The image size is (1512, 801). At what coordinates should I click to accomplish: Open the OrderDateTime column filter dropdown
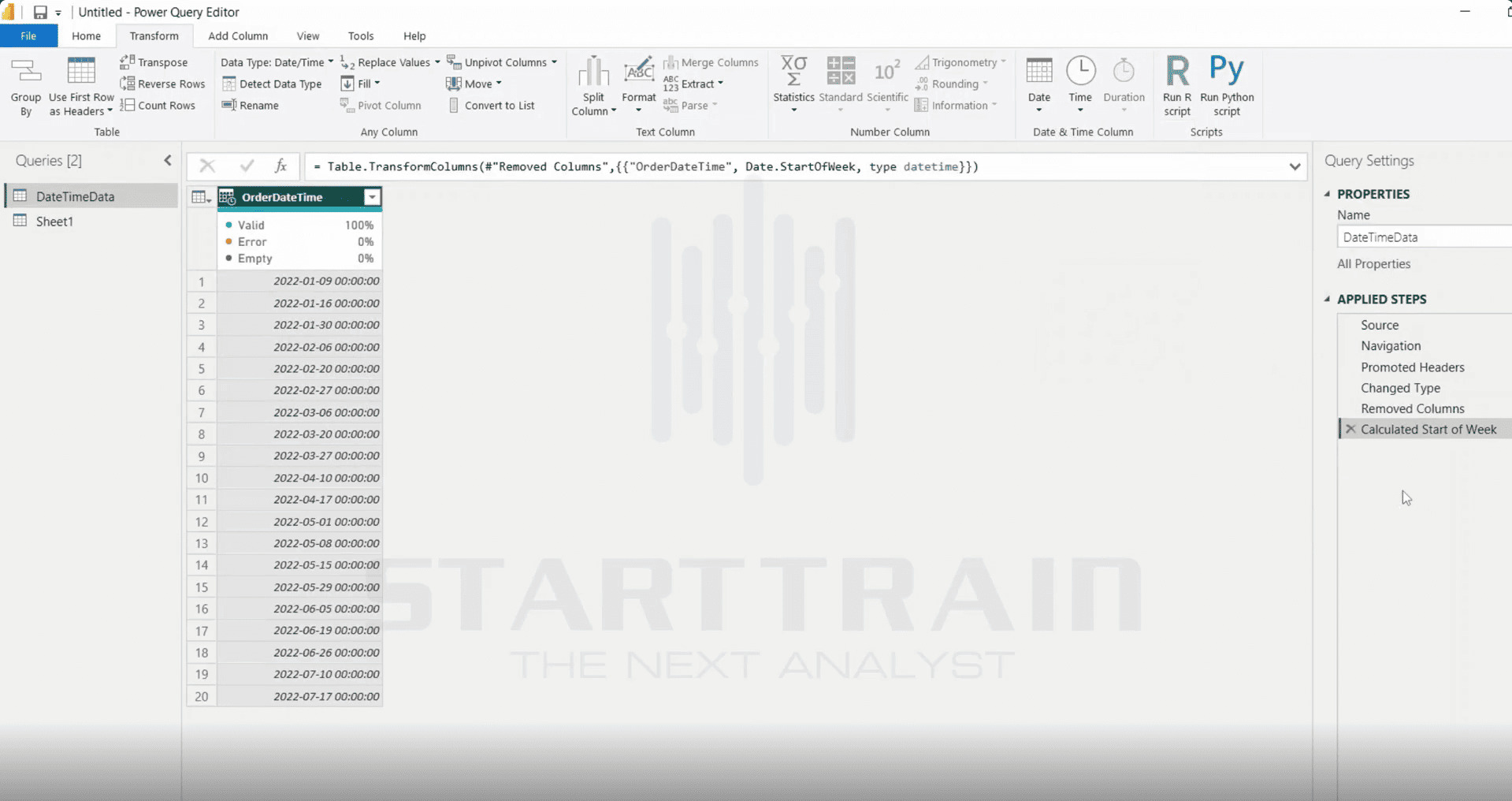(x=372, y=197)
